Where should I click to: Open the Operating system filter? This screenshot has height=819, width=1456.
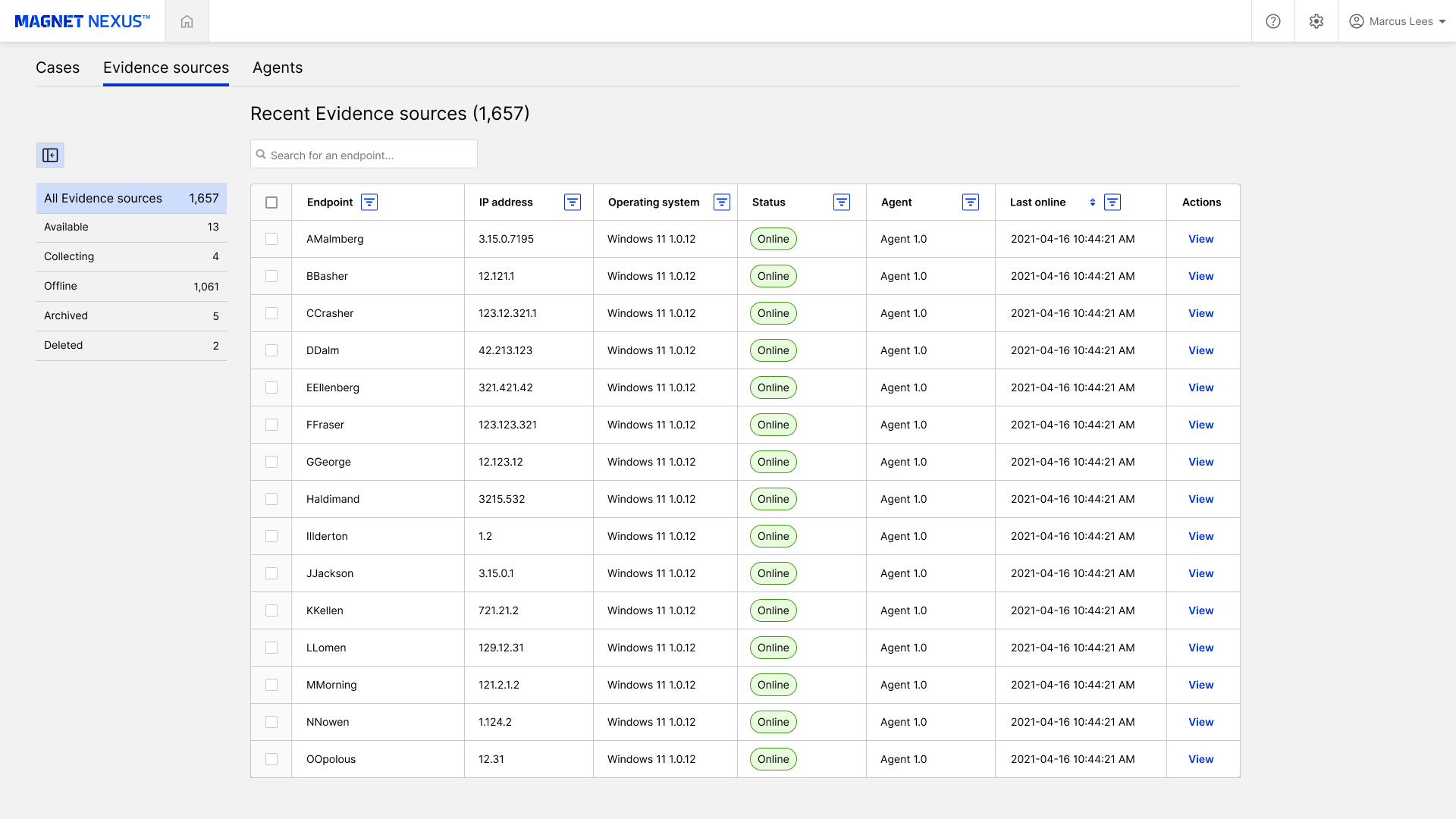click(x=721, y=202)
